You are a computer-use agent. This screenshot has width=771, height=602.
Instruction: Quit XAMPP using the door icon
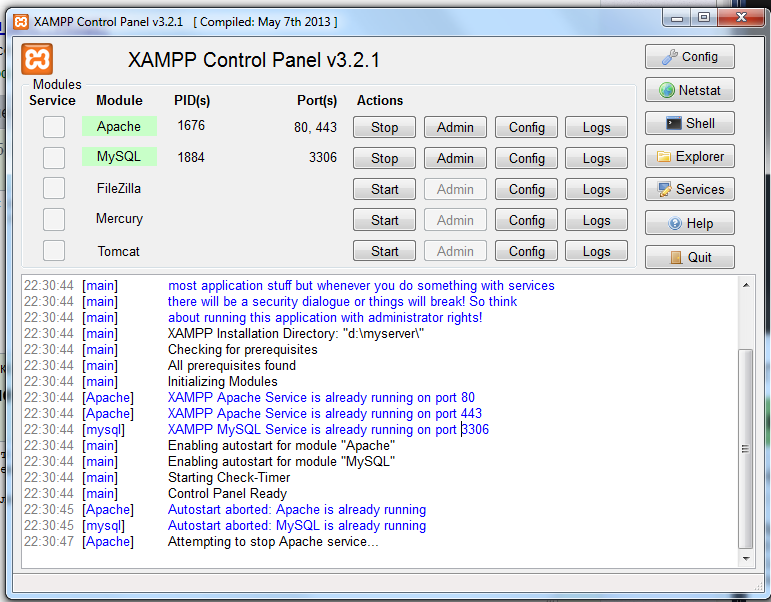click(x=689, y=257)
